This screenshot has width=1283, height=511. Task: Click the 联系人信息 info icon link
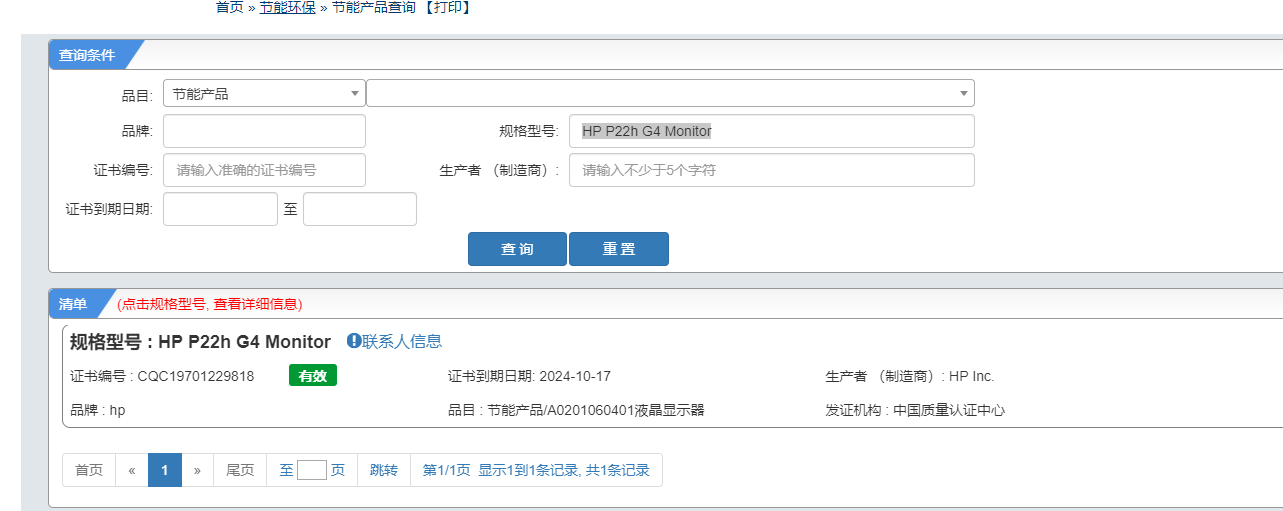[394, 341]
